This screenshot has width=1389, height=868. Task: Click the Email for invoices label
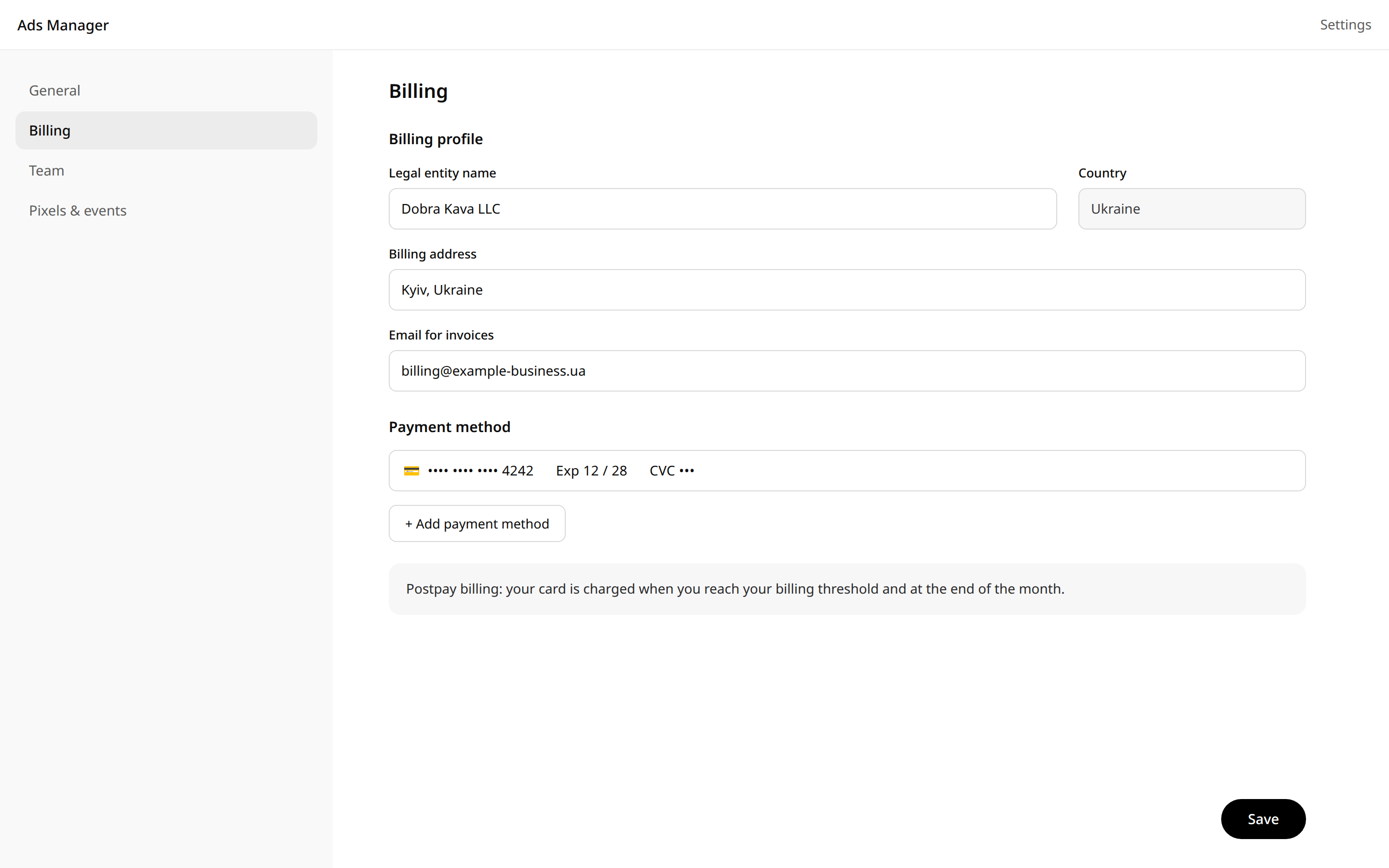click(441, 335)
